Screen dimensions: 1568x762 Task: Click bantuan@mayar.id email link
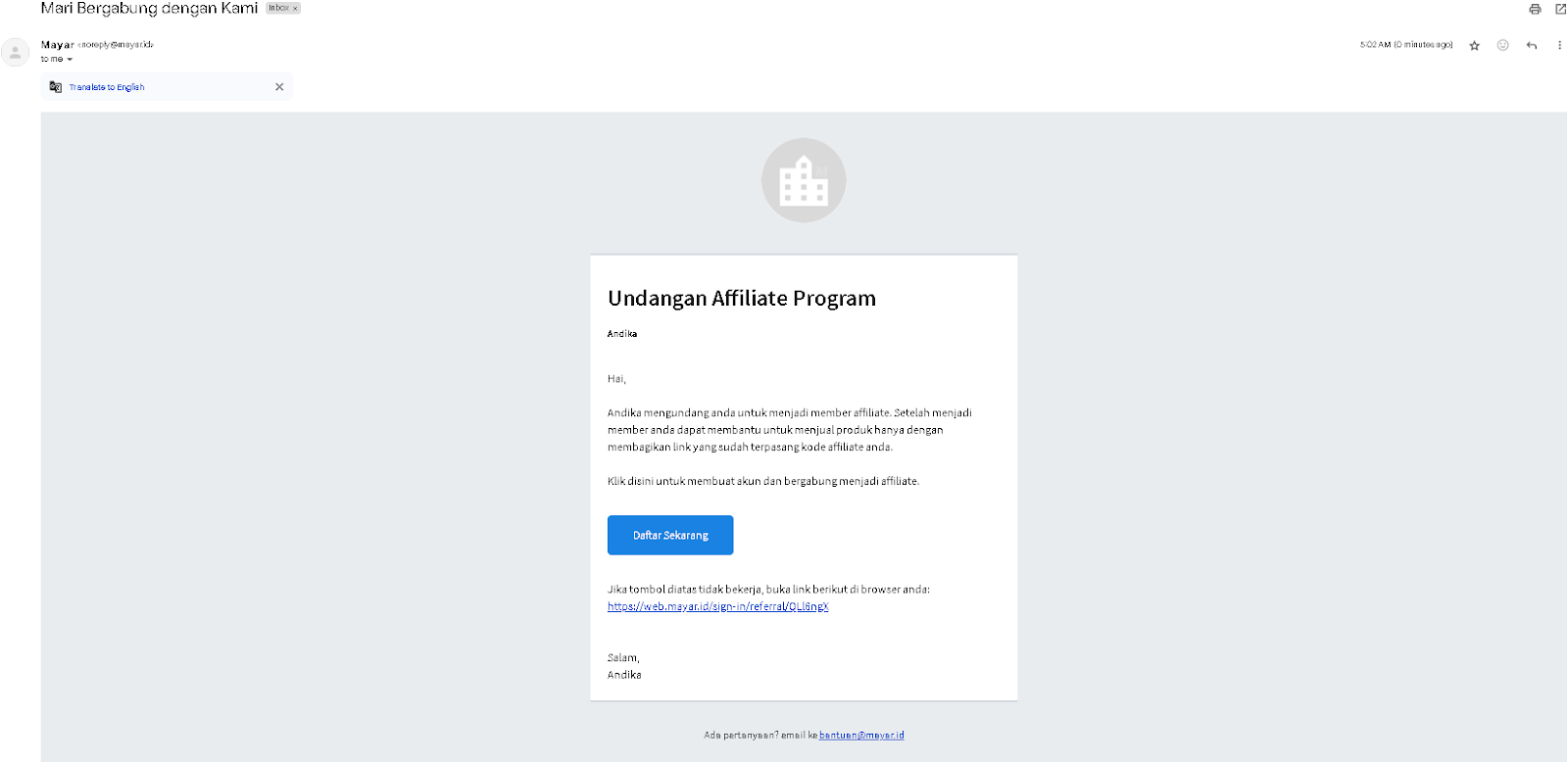[x=861, y=735]
